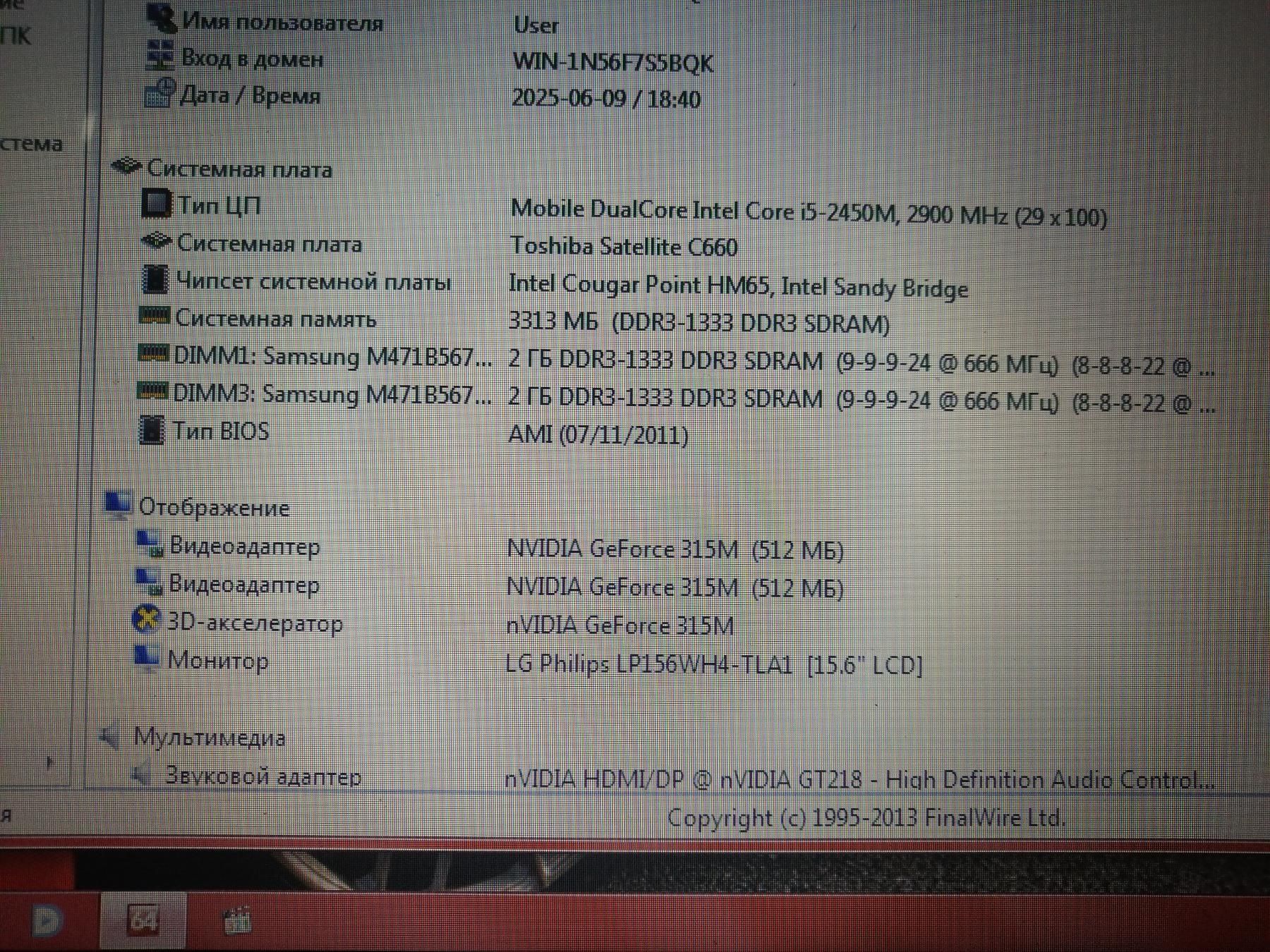Select the Вход в домен label
Image resolution: width=1270 pixels, height=952 pixels.
(x=253, y=59)
